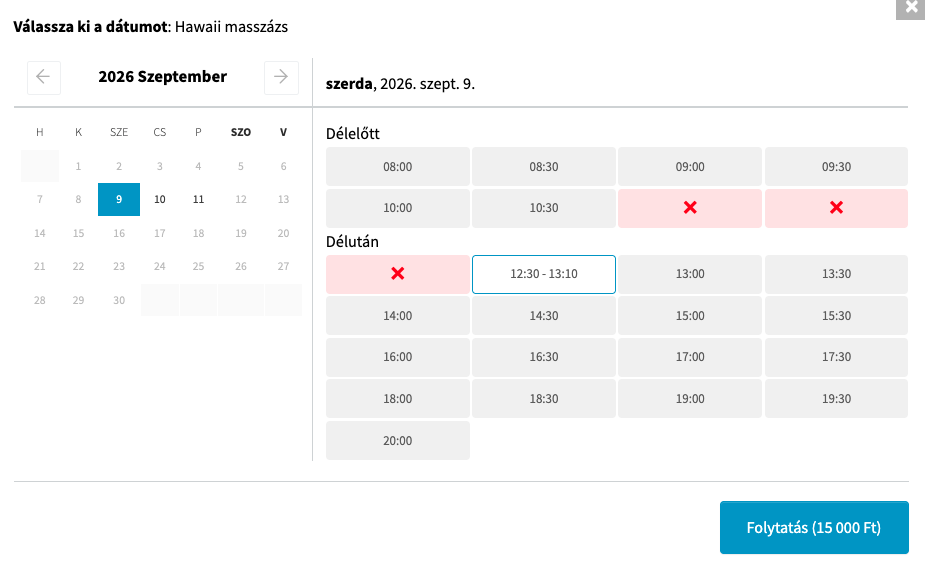Image resolution: width=925 pixels, height=563 pixels.
Task: Choose the 19:00 time slot
Action: tap(690, 399)
